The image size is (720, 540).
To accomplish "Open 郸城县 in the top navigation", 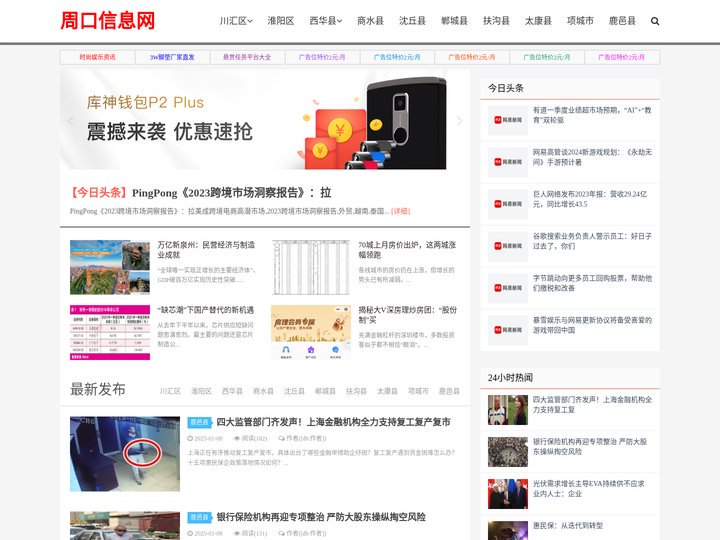I will [x=454, y=21].
